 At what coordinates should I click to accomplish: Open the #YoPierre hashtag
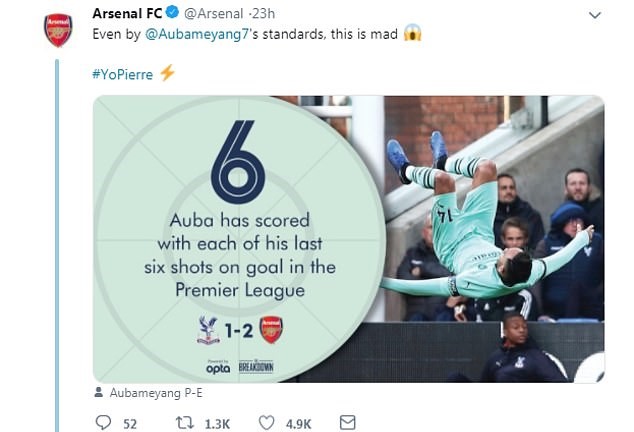pyautogui.click(x=125, y=74)
